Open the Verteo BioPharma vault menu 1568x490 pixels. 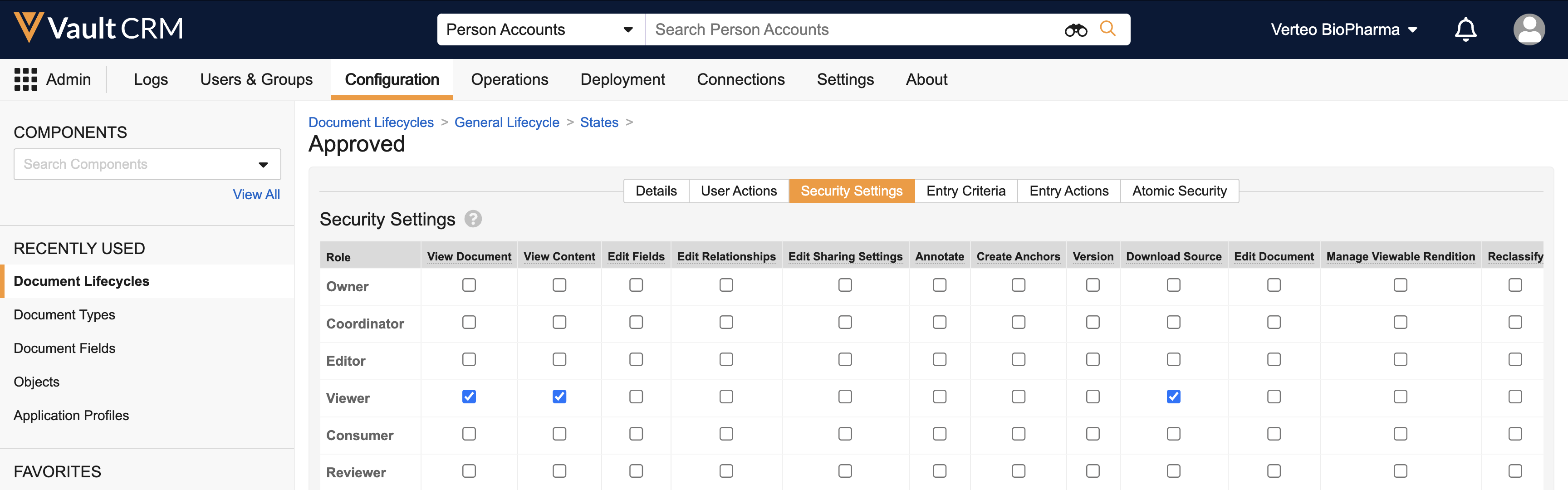click(x=1343, y=29)
